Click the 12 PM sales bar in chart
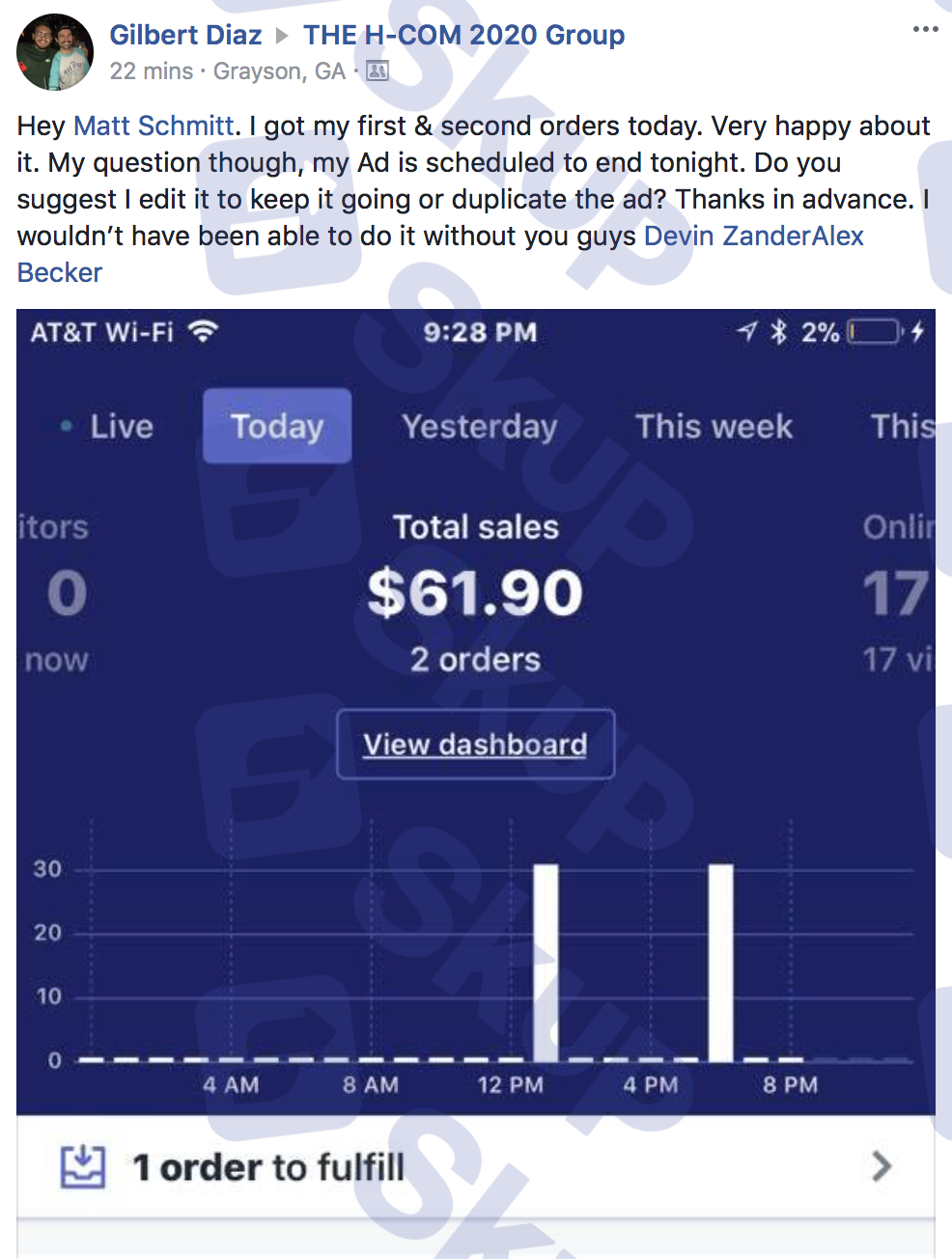The height and width of the screenshot is (1259, 952). point(546,963)
